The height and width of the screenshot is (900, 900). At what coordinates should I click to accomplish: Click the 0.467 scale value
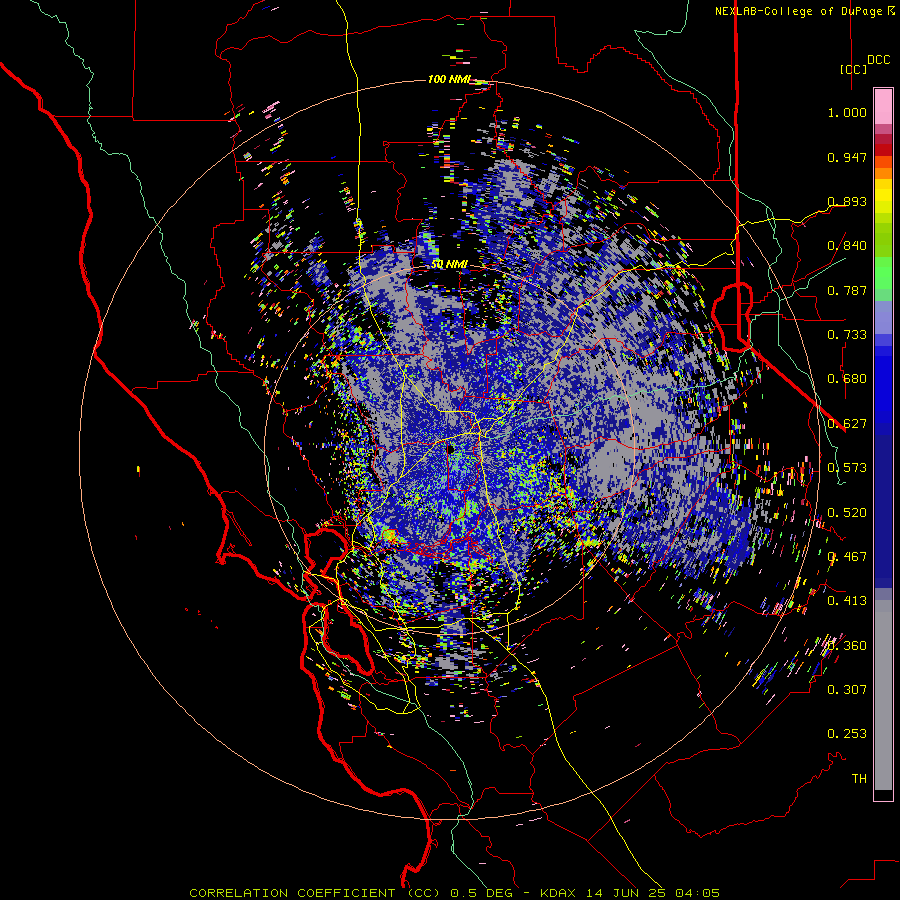point(847,557)
